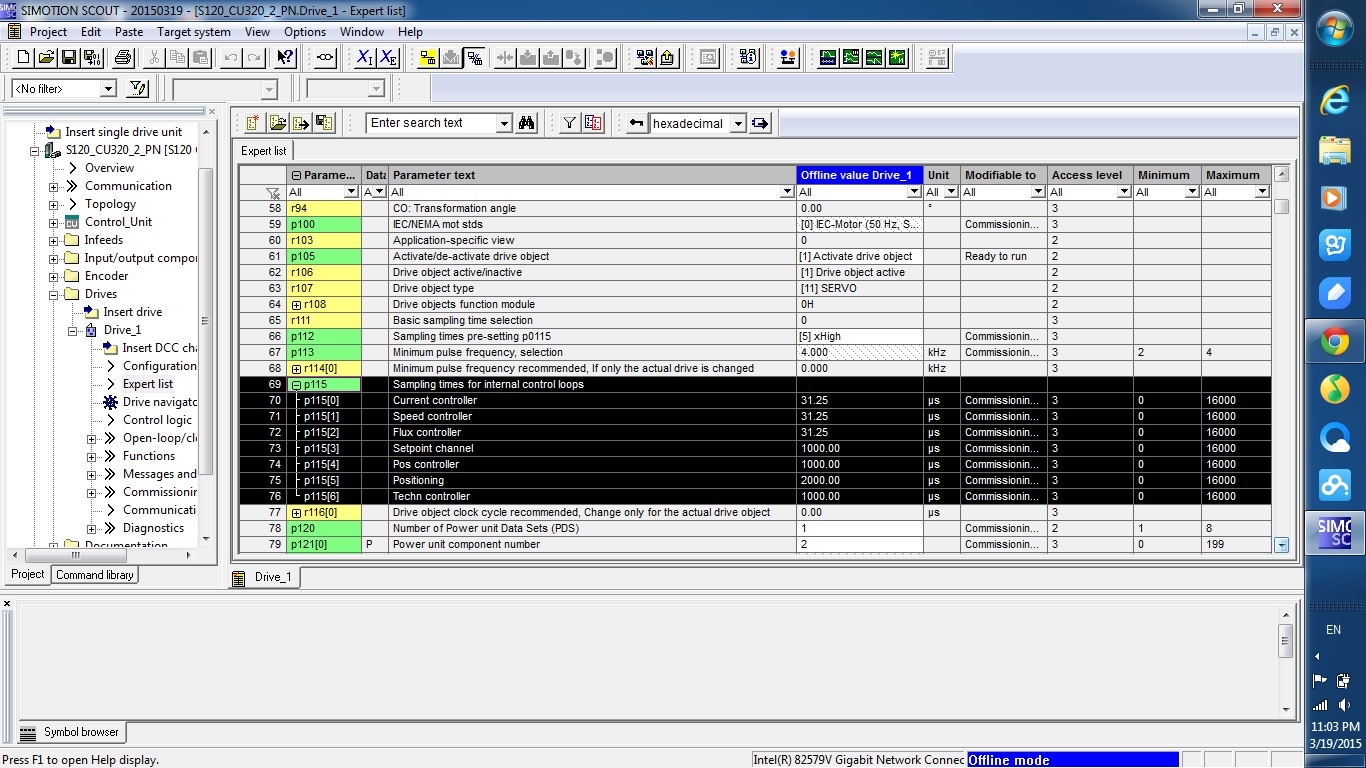Open the Drive navigator in project tree
The width and height of the screenshot is (1366, 768).
pos(158,402)
